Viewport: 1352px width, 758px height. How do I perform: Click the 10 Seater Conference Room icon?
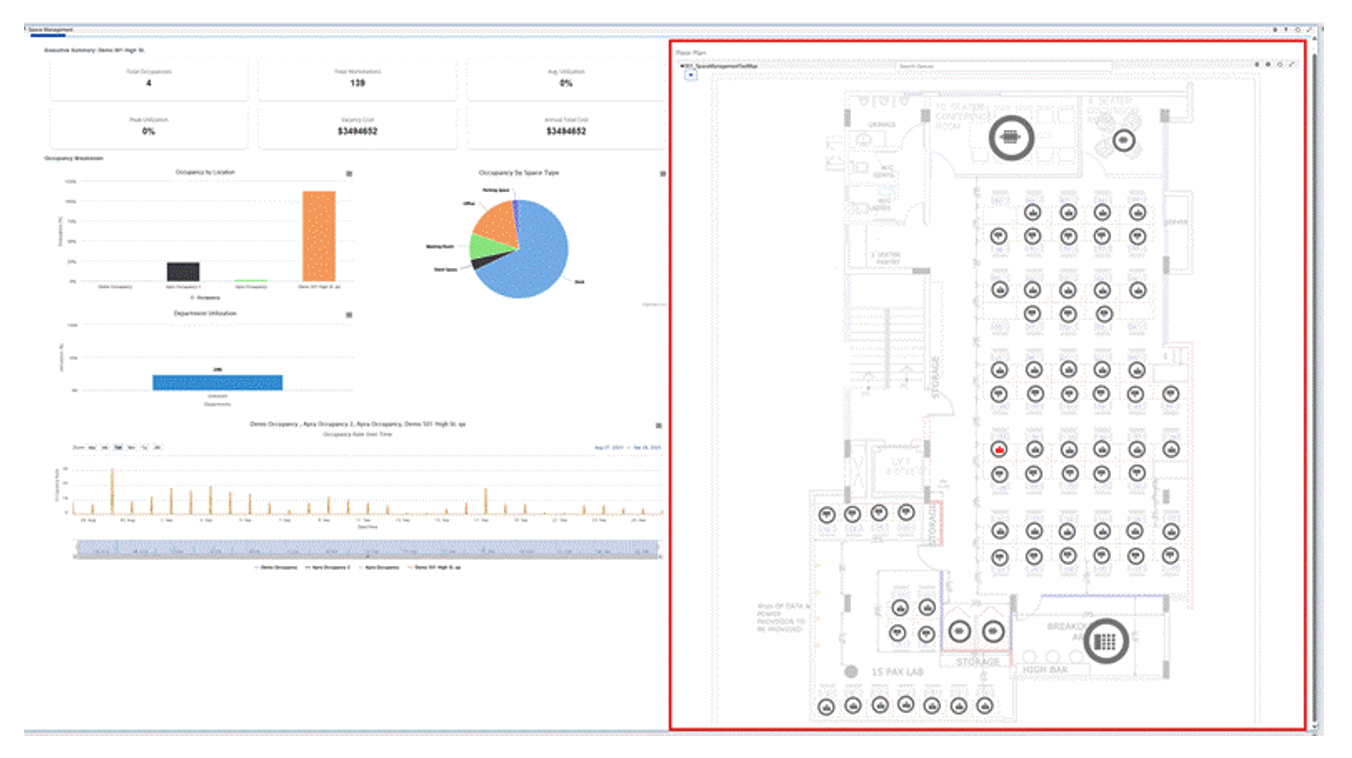coord(1009,137)
